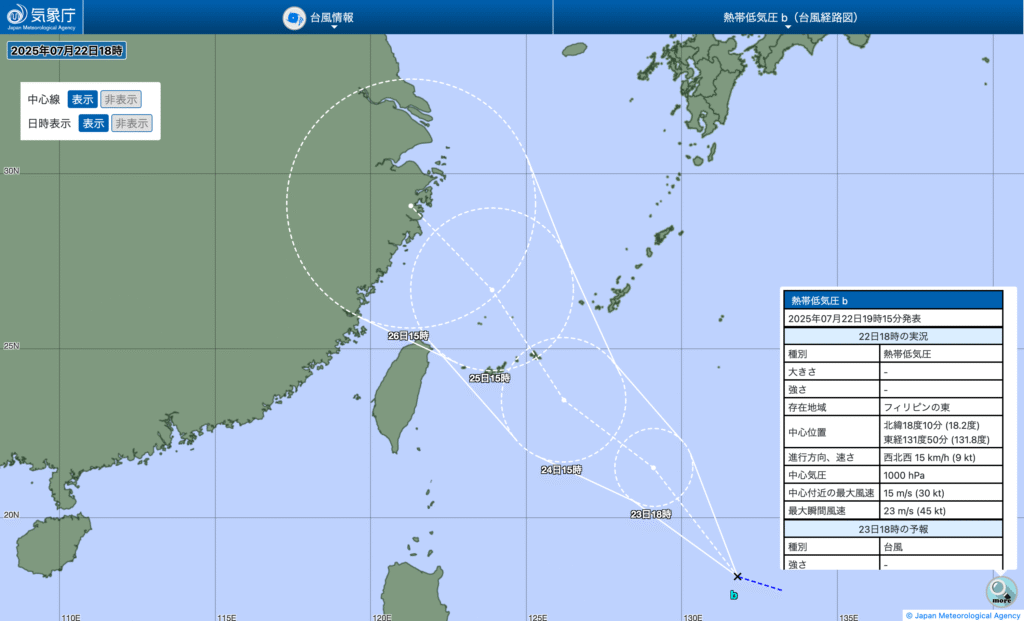Click the 25日15時 forecast label
The width and height of the screenshot is (1024, 621).
pos(489,378)
